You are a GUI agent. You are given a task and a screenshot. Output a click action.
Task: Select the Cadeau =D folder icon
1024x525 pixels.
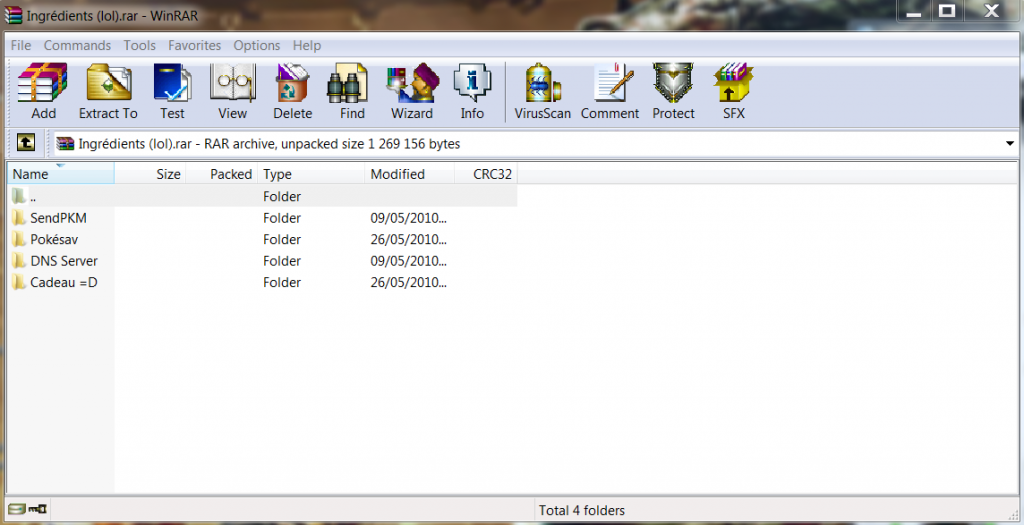[x=19, y=282]
